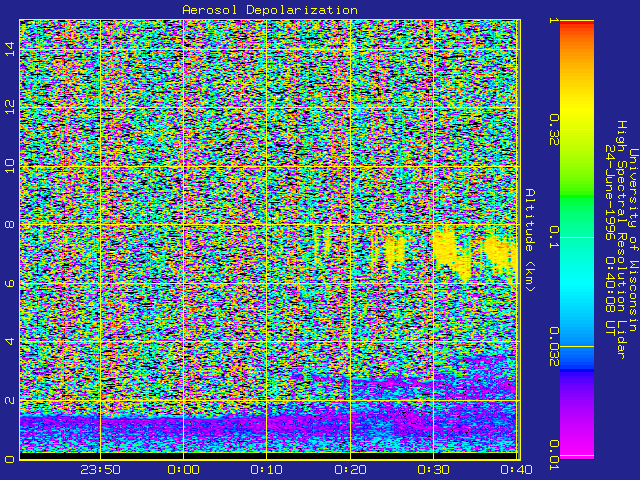
Task: Click the colorbar value label 0.32
Action: click(x=553, y=129)
